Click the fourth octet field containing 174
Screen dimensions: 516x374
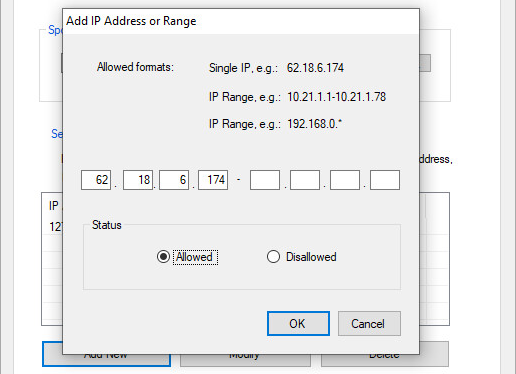pos(213,180)
